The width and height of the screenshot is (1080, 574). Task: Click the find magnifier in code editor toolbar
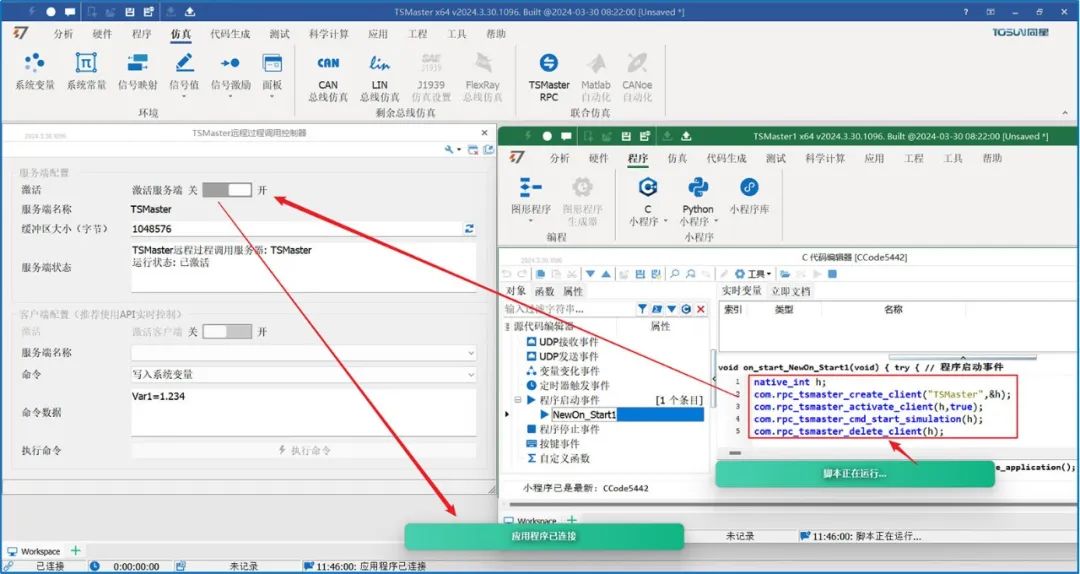[674, 274]
